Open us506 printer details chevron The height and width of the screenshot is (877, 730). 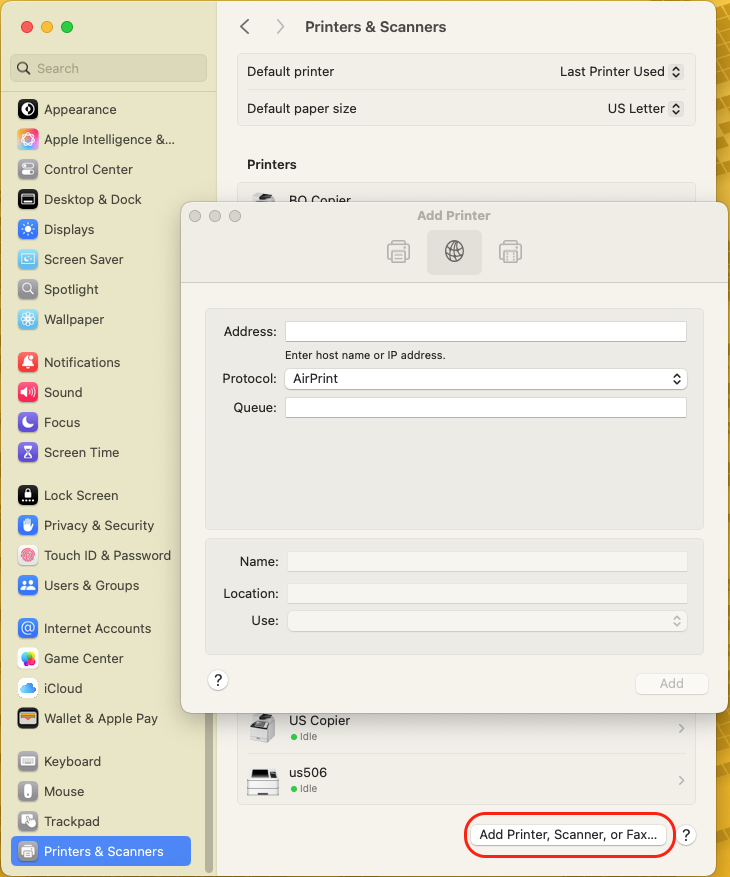click(681, 780)
